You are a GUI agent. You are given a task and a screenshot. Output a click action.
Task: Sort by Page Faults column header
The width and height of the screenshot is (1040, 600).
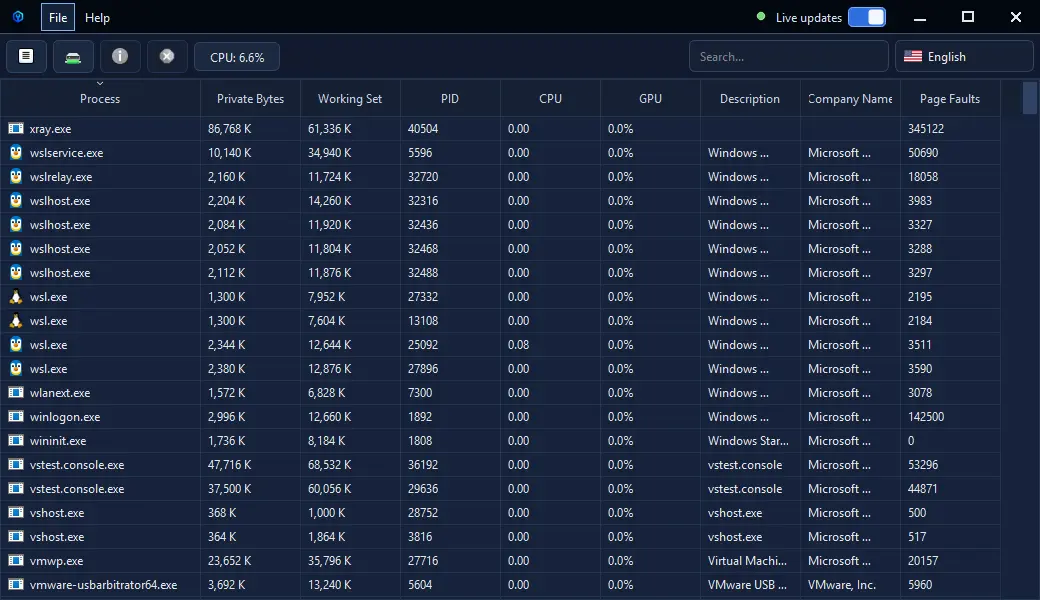[x=950, y=98]
